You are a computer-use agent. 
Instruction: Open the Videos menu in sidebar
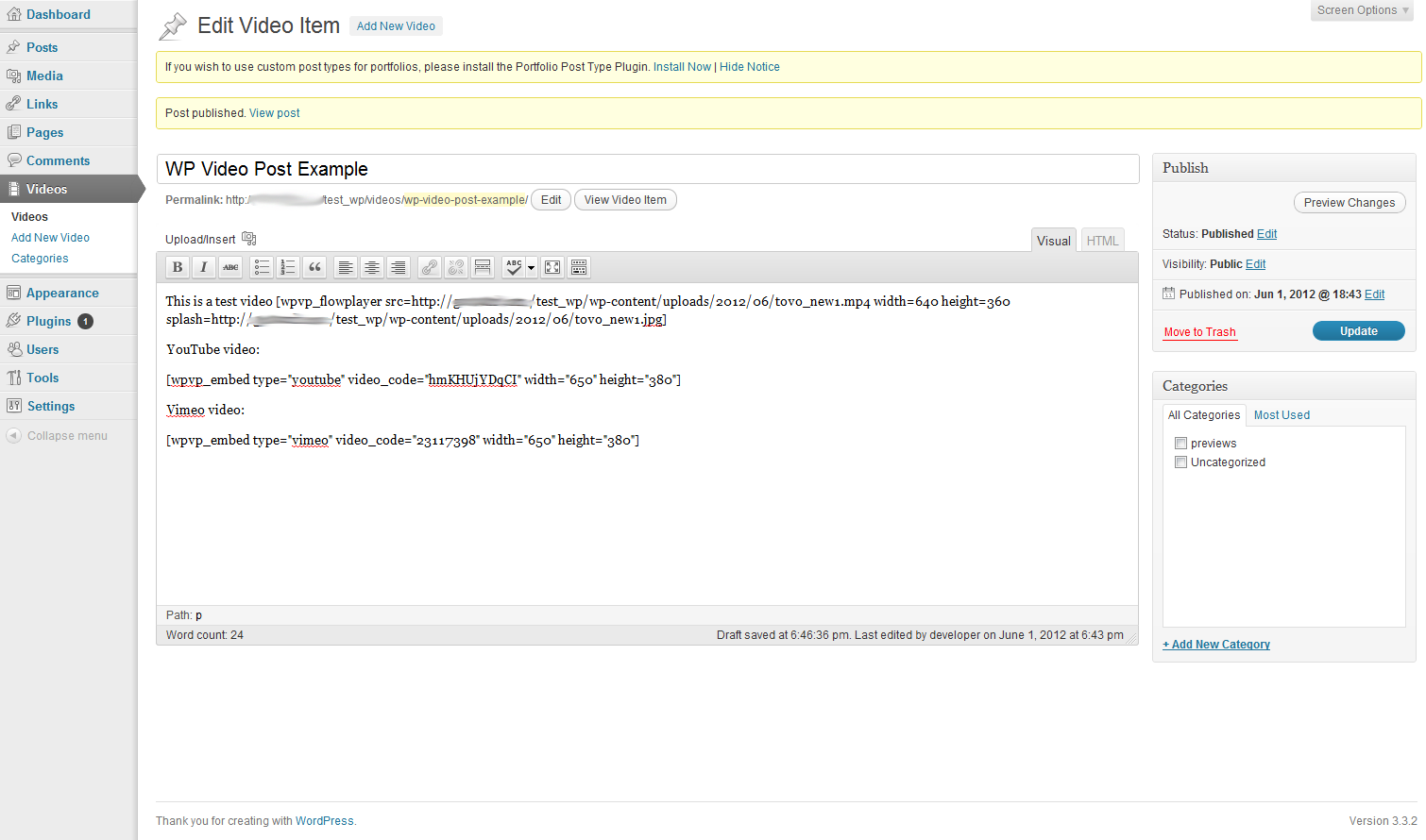tap(68, 189)
